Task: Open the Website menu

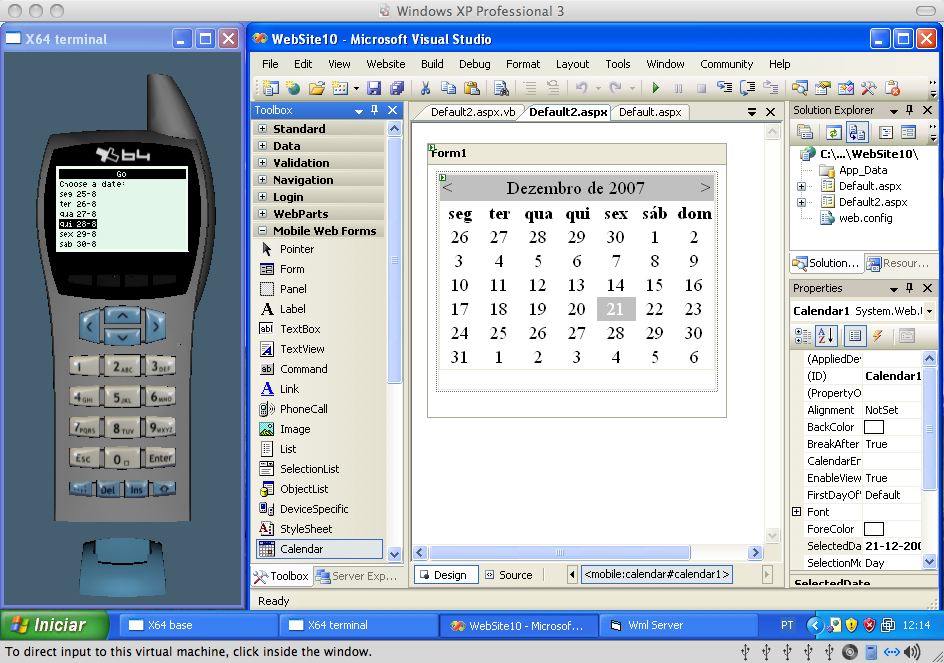Action: (x=386, y=64)
